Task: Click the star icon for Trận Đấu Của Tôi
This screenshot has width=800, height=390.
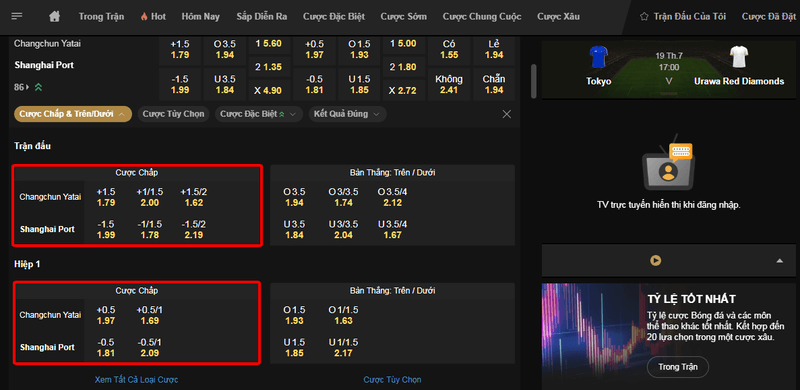Action: [644, 16]
